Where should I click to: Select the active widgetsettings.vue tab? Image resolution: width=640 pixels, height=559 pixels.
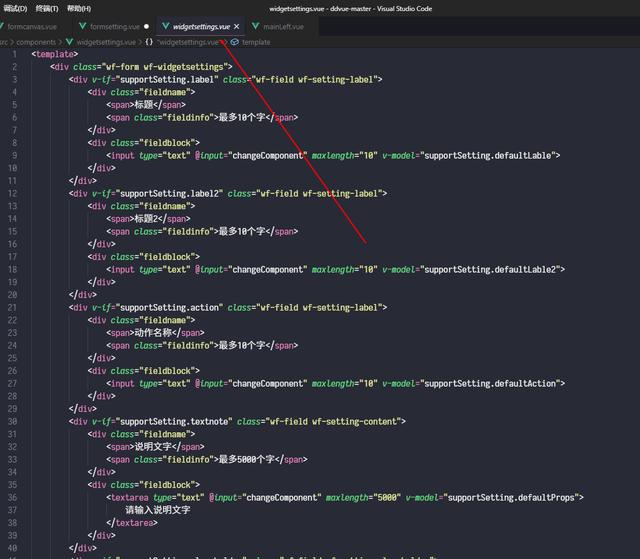(x=201, y=27)
